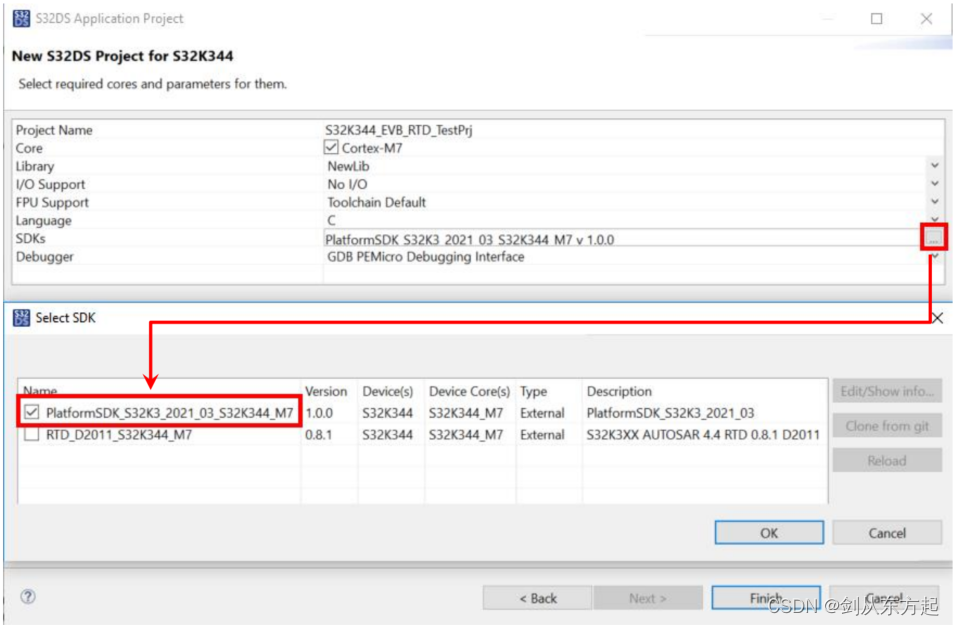Select the PlatformSDK_S32K3_2021_03_S32K344_M7 row name
The image size is (954, 625).
(x=169, y=413)
